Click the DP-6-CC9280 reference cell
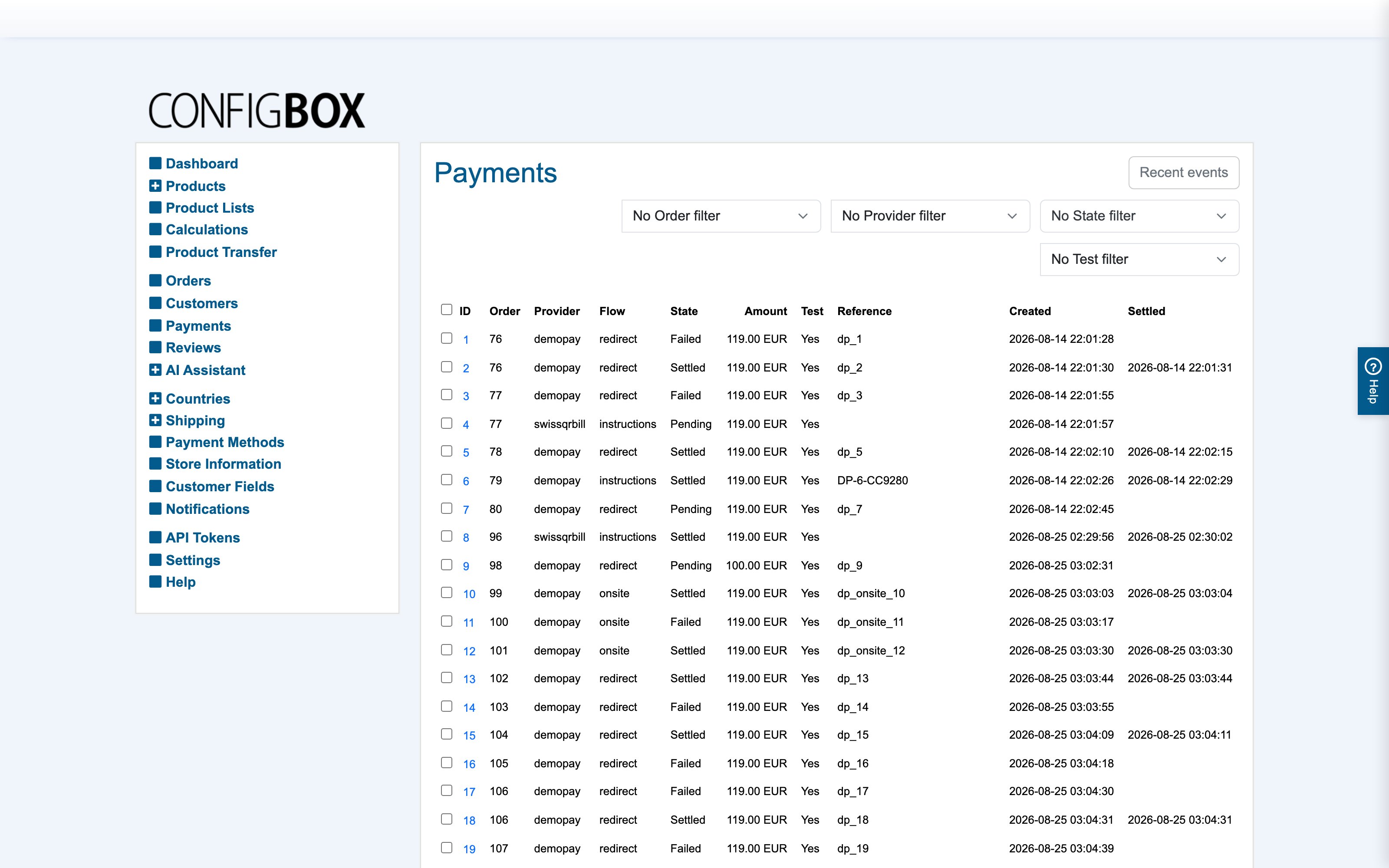The width and height of the screenshot is (1389, 868). pos(872,480)
